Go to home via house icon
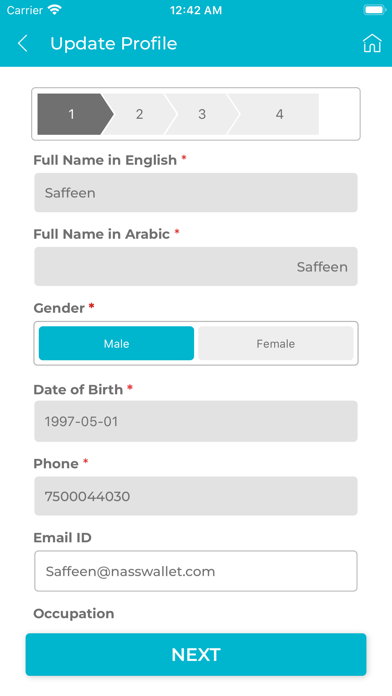The image size is (392, 696). tap(372, 44)
